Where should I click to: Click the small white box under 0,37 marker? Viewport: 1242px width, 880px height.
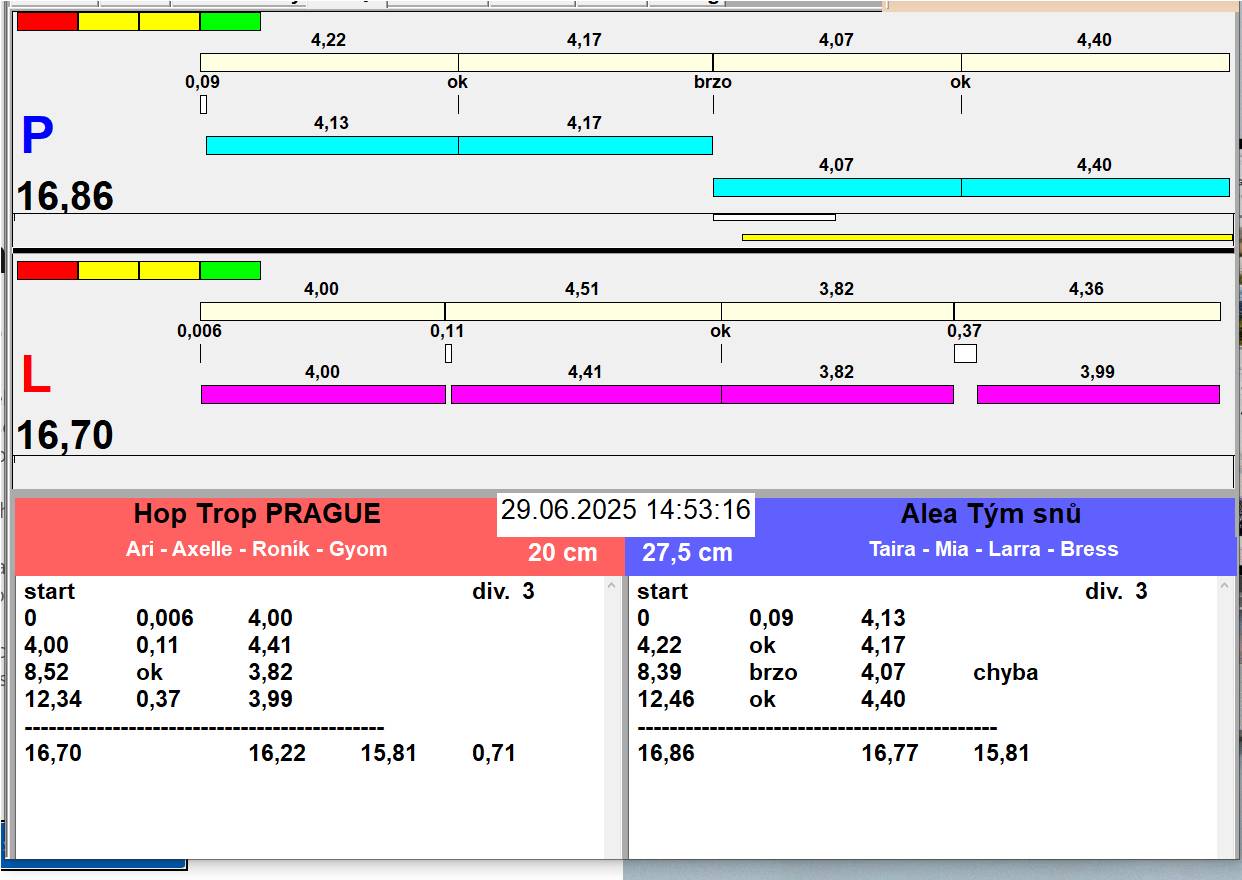(965, 353)
